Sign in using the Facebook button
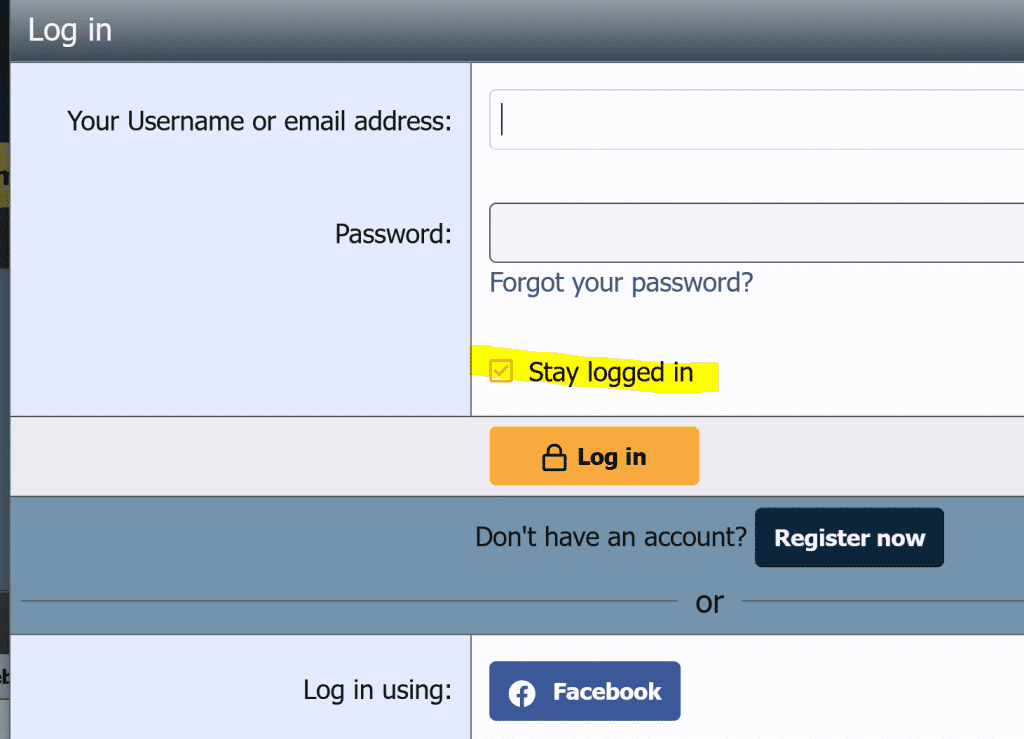Image resolution: width=1024 pixels, height=739 pixels. coord(584,691)
